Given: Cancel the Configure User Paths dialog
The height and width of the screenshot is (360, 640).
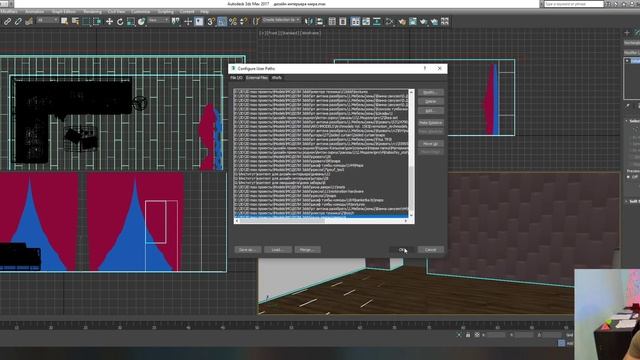Looking at the screenshot, I should click(431, 249).
